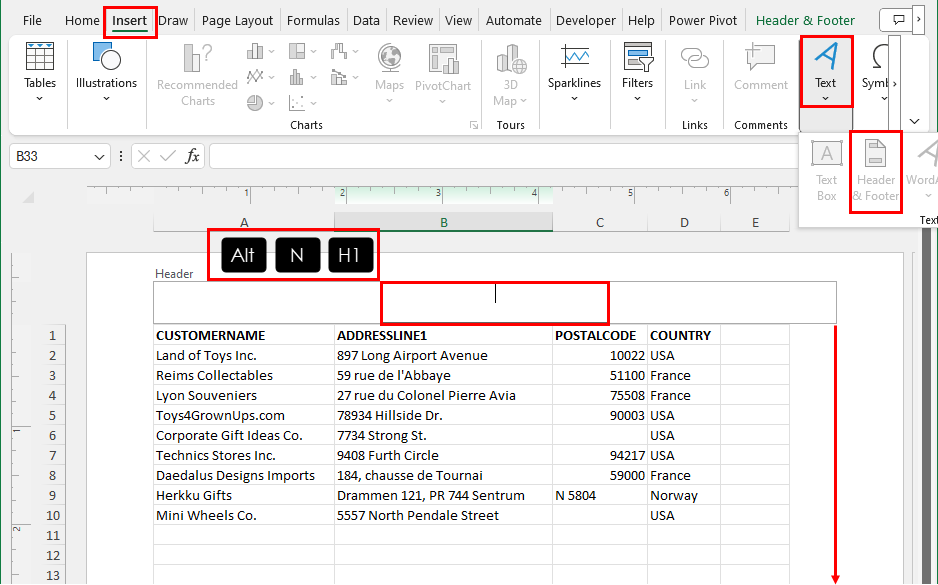The width and height of the screenshot is (938, 585).
Task: Open the Illustrations menu
Action: click(106, 72)
